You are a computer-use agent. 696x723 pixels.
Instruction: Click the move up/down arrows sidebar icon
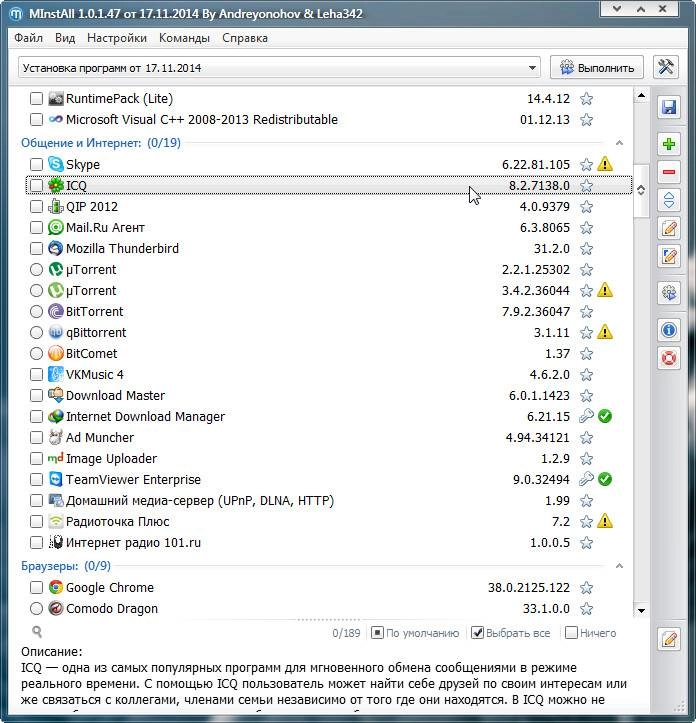[669, 200]
